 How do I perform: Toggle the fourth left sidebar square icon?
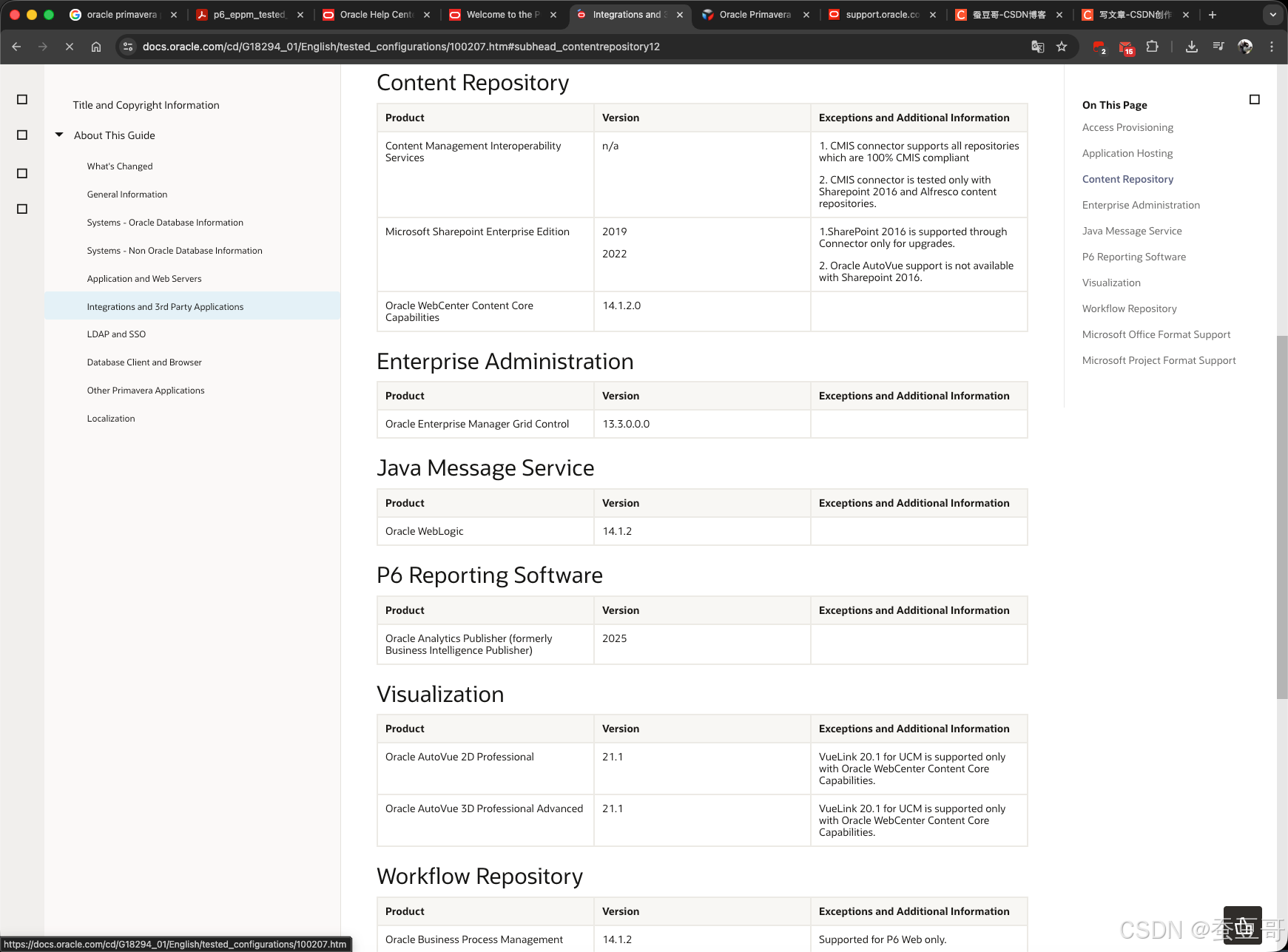coord(22,209)
